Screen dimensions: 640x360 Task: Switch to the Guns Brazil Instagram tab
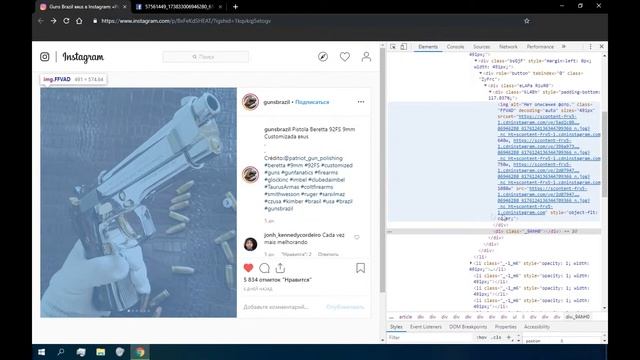[x=82, y=7]
